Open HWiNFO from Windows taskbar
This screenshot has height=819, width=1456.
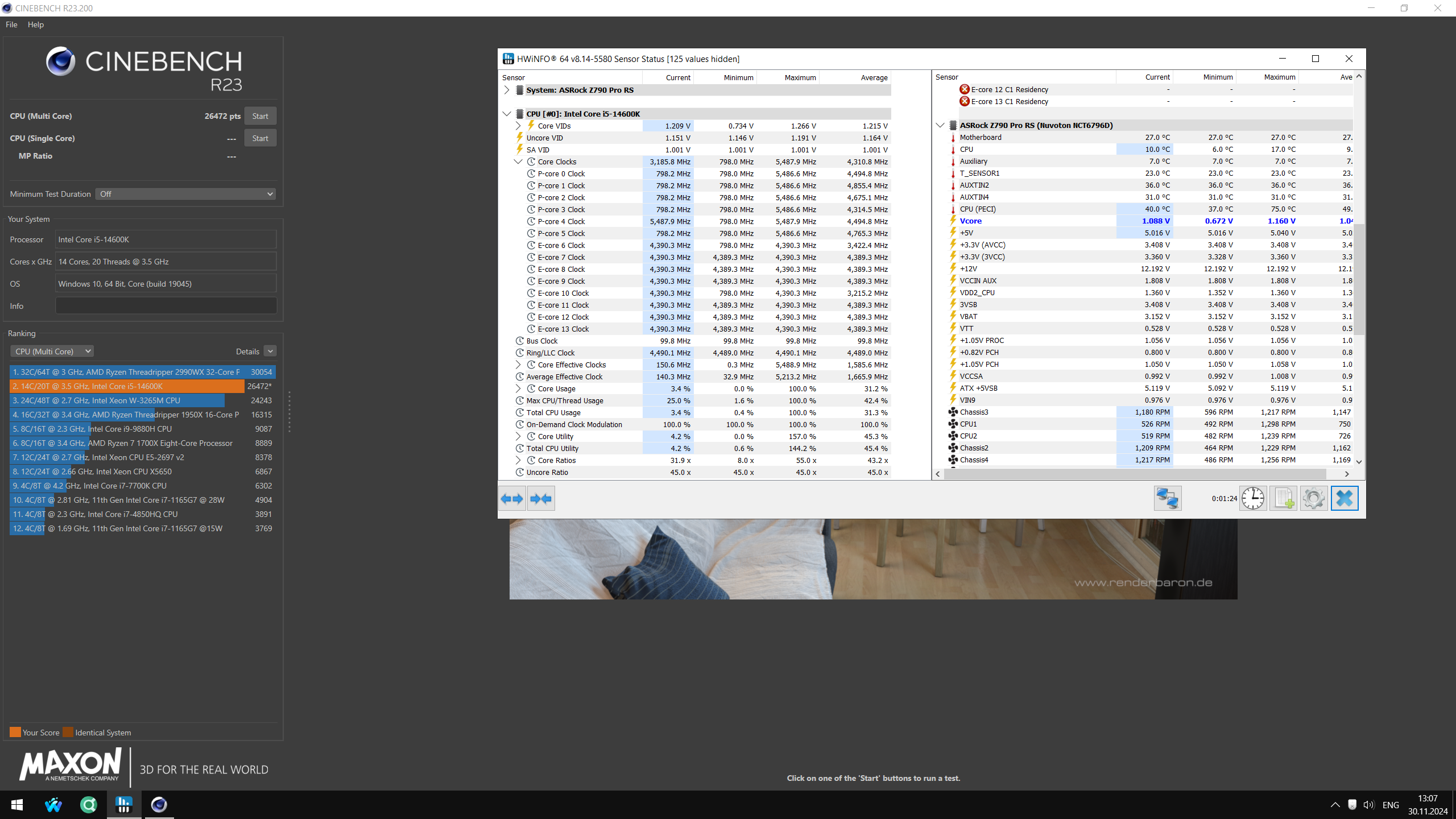click(x=123, y=804)
